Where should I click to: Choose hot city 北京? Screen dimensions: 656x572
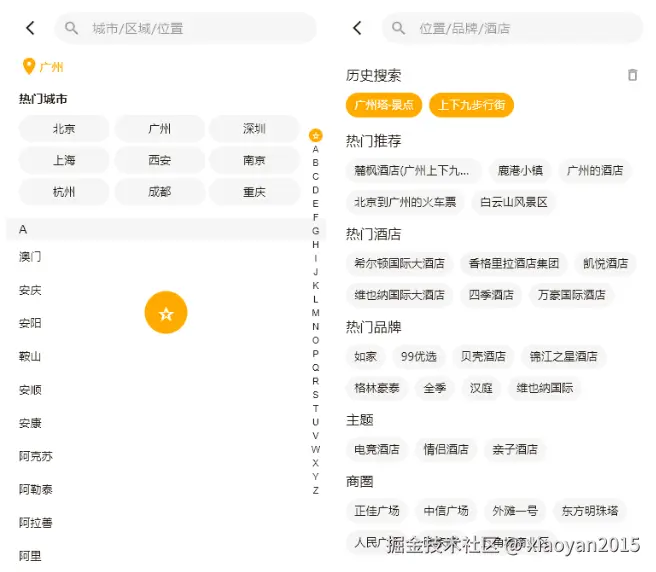pyautogui.click(x=64, y=128)
